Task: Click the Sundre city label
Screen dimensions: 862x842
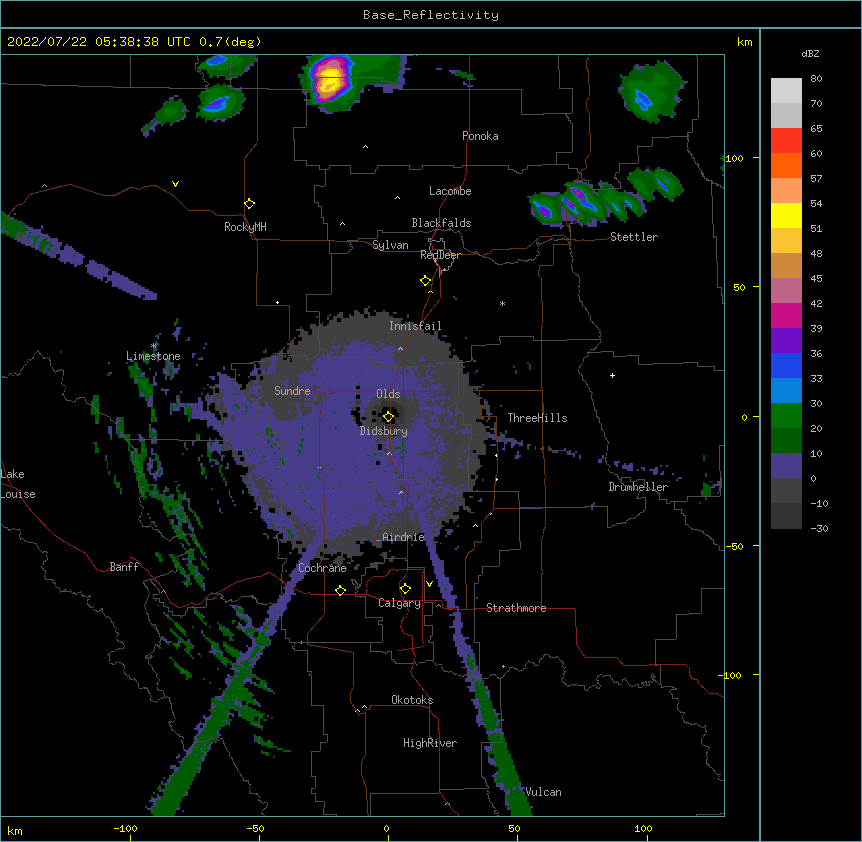Action: pyautogui.click(x=292, y=391)
